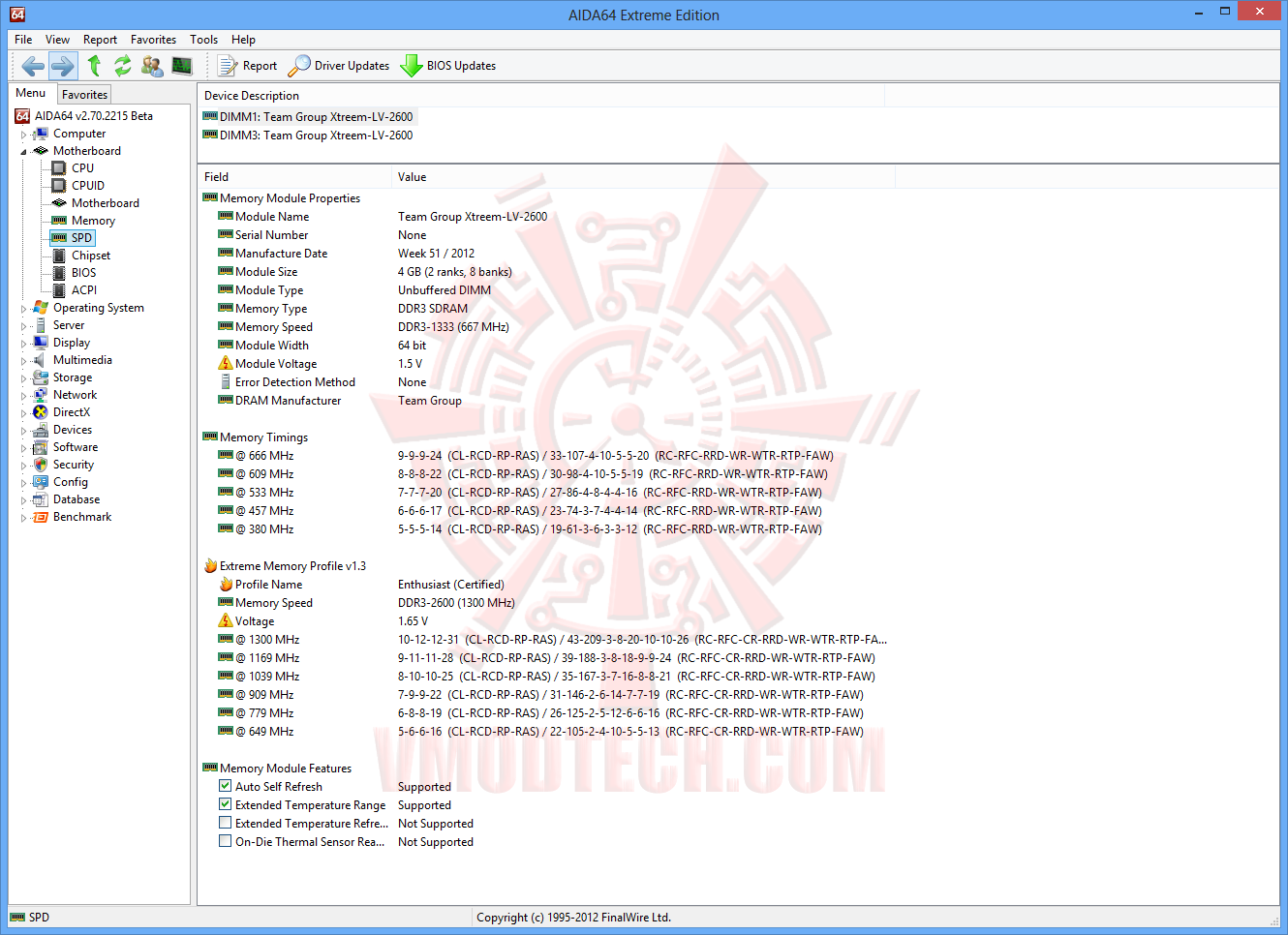Select the Security tree item
The width and height of the screenshot is (1288, 935).
(x=74, y=465)
